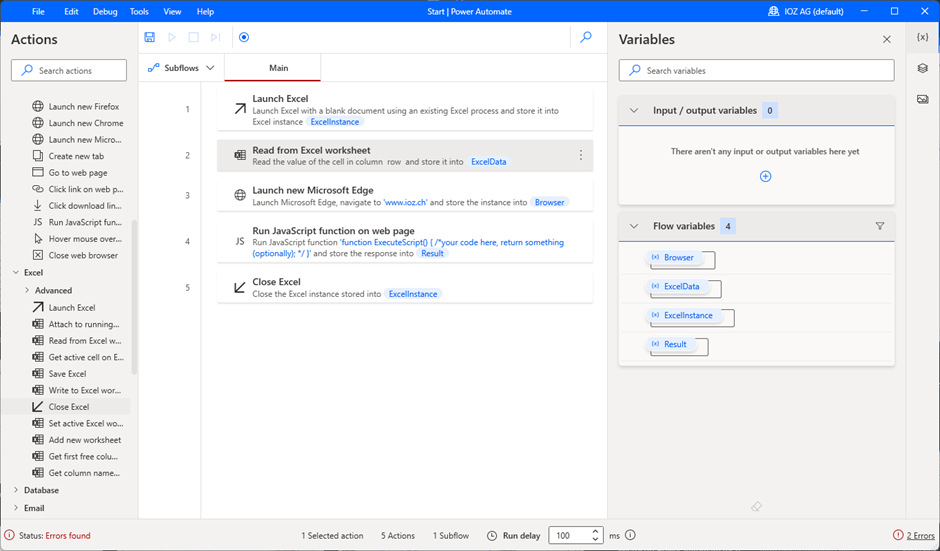Select Add new worksheet action
The image size is (940, 551).
(77, 439)
